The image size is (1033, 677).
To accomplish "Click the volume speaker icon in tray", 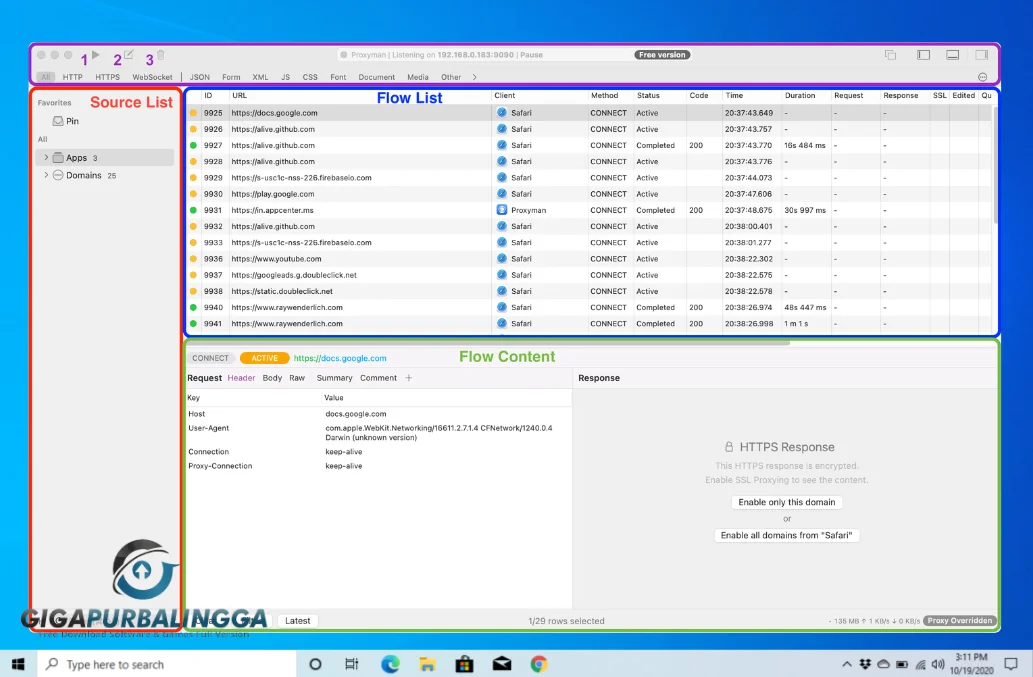I will coord(938,664).
